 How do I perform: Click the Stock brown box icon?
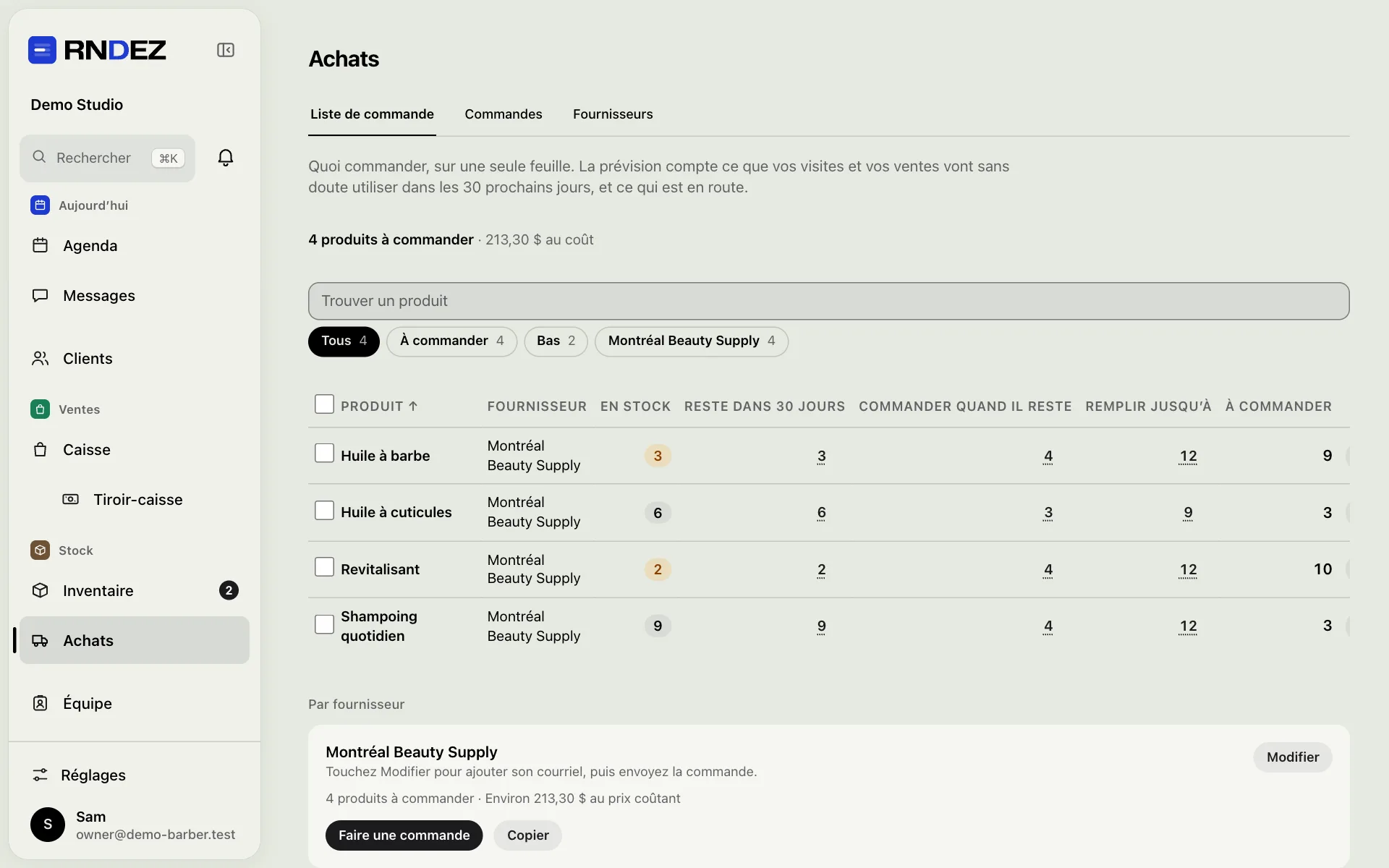tap(41, 550)
